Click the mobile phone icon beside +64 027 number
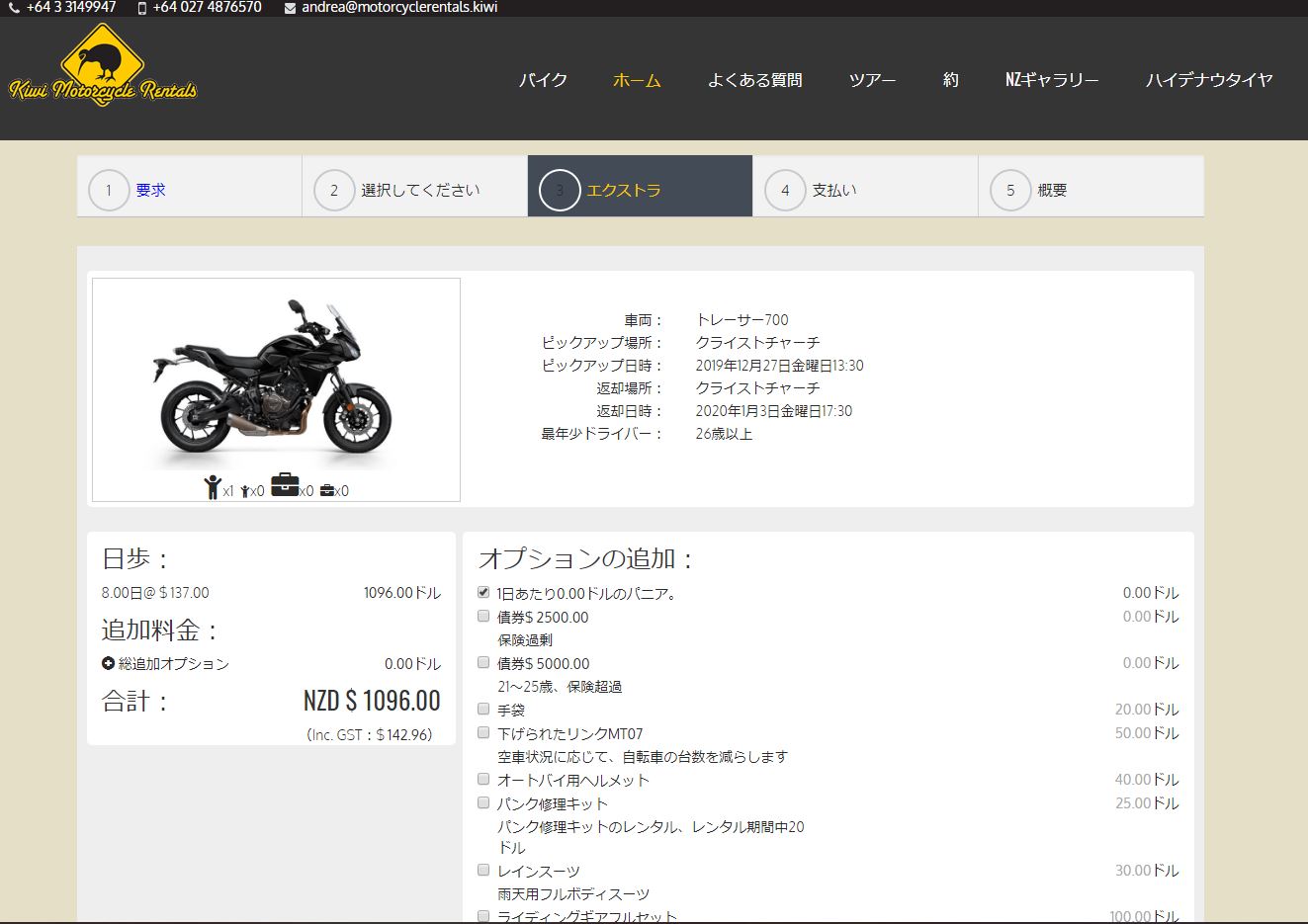The width and height of the screenshot is (1308, 924). click(142, 8)
